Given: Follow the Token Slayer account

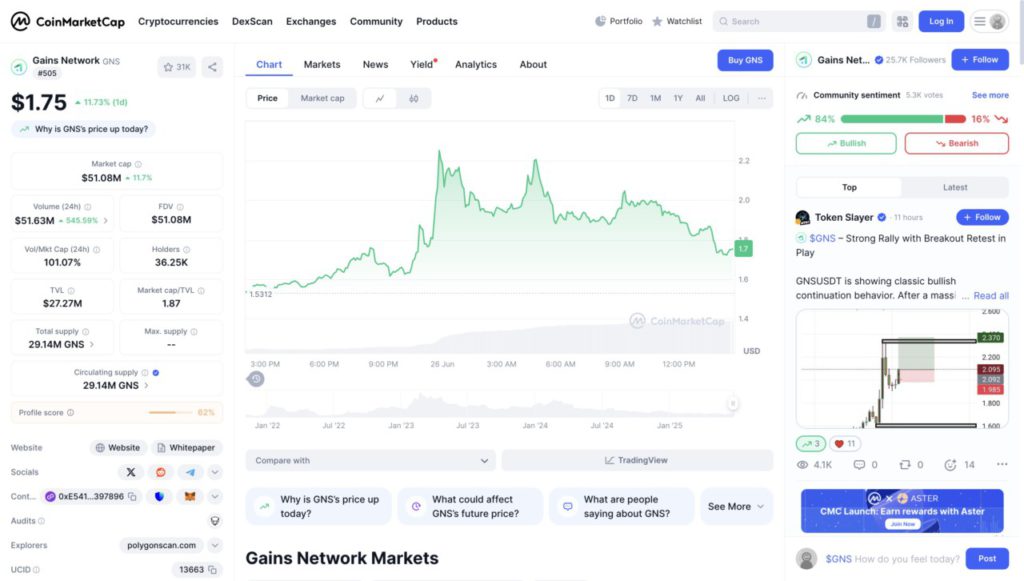Looking at the screenshot, I should click(x=981, y=217).
